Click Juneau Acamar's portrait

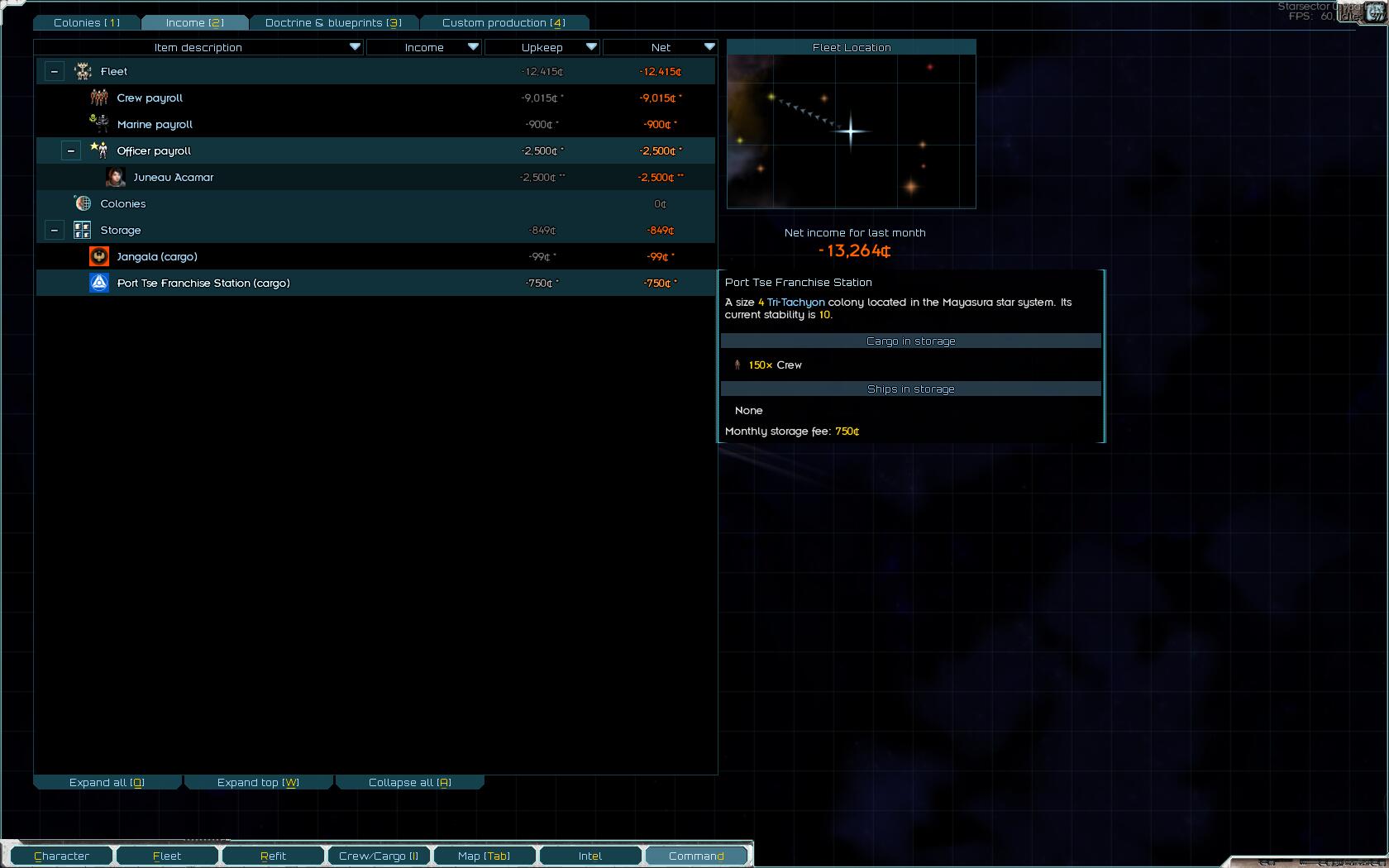click(x=116, y=177)
